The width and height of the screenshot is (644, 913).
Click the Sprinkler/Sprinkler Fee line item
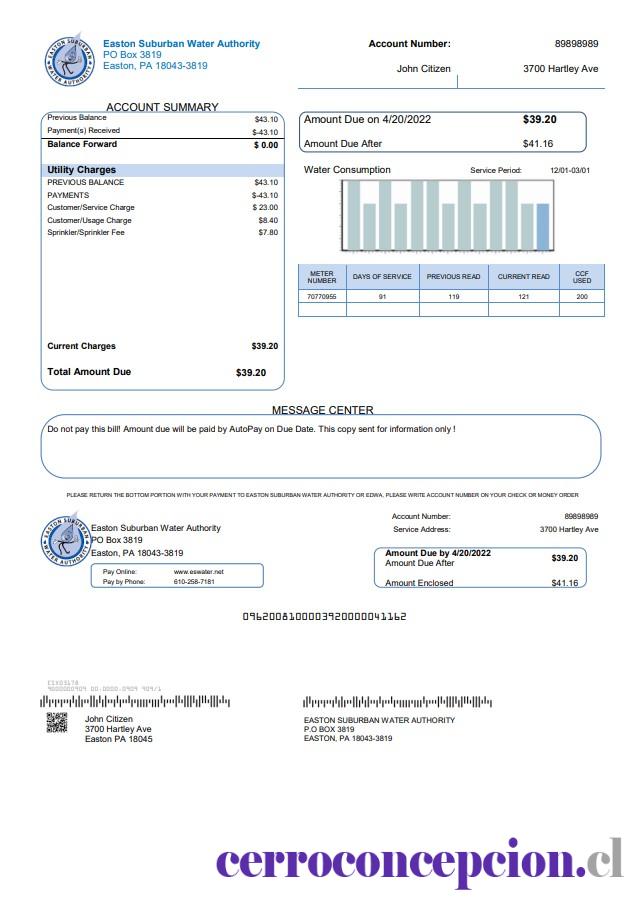click(x=162, y=232)
